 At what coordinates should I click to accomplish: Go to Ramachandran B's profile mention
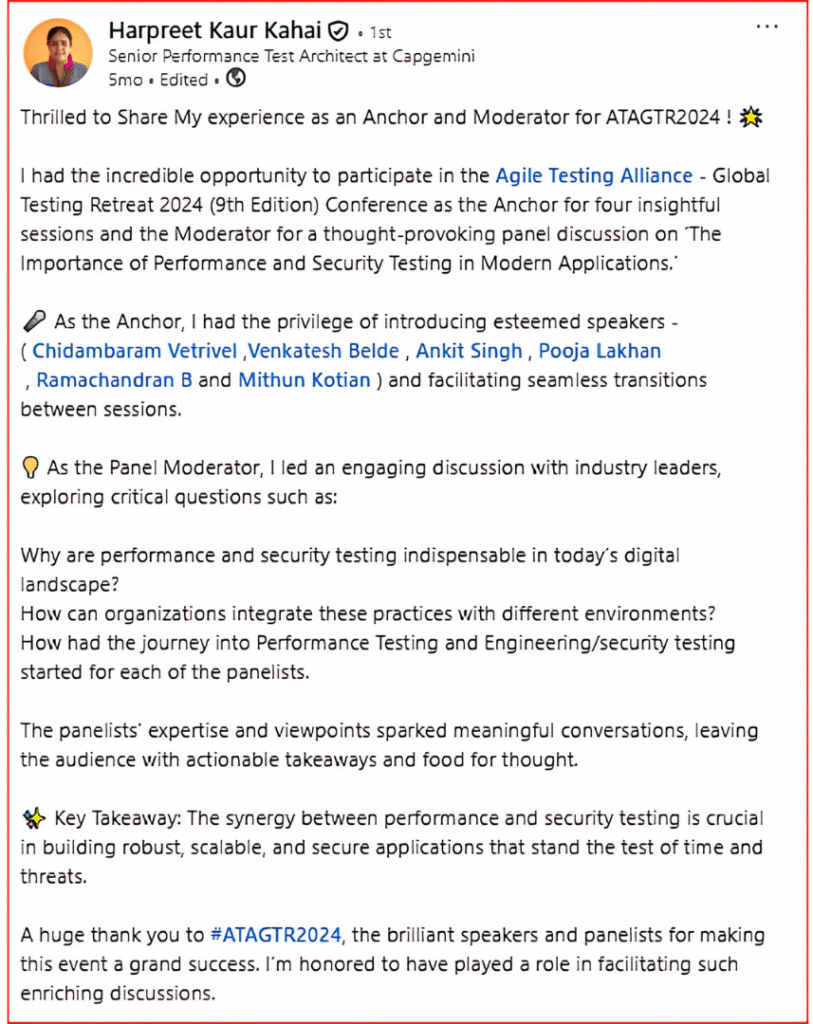click(108, 380)
